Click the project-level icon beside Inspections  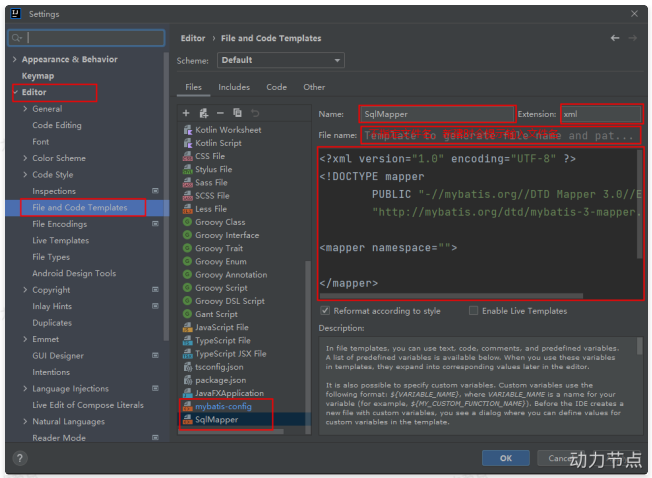[155, 191]
